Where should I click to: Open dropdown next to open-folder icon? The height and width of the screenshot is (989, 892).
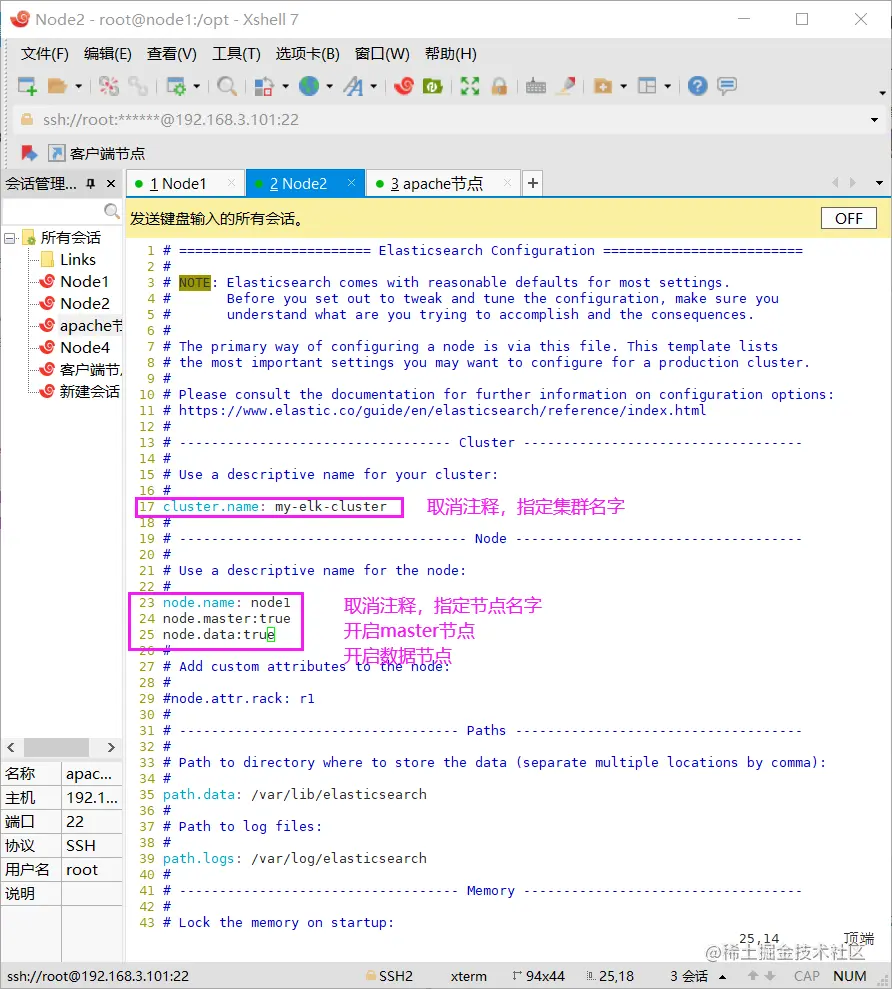tap(78, 86)
